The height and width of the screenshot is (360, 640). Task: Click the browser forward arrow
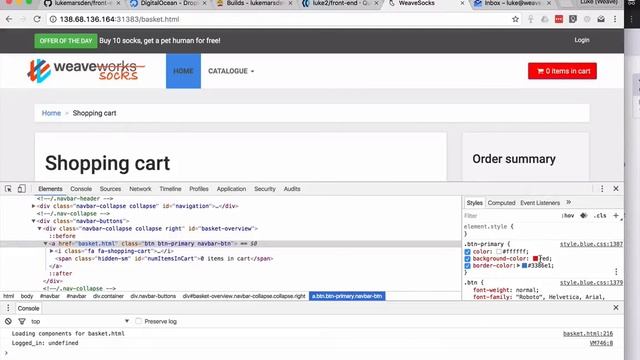click(23, 19)
